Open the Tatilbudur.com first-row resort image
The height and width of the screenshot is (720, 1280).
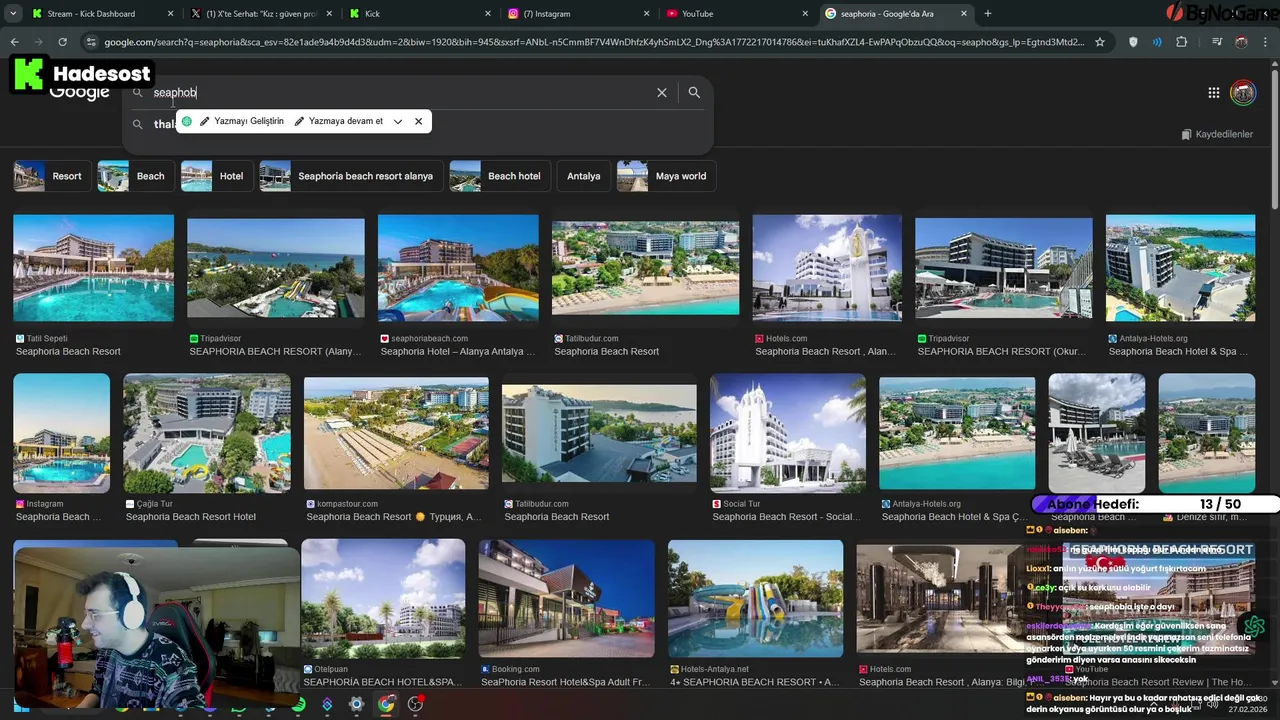pos(646,268)
